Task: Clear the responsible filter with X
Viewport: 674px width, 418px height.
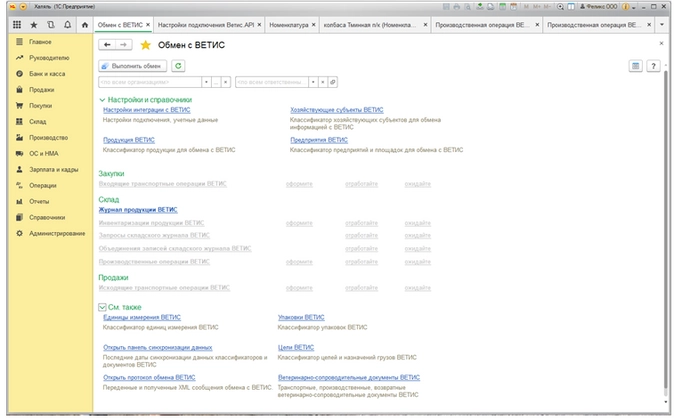Action: pyautogui.click(x=323, y=82)
